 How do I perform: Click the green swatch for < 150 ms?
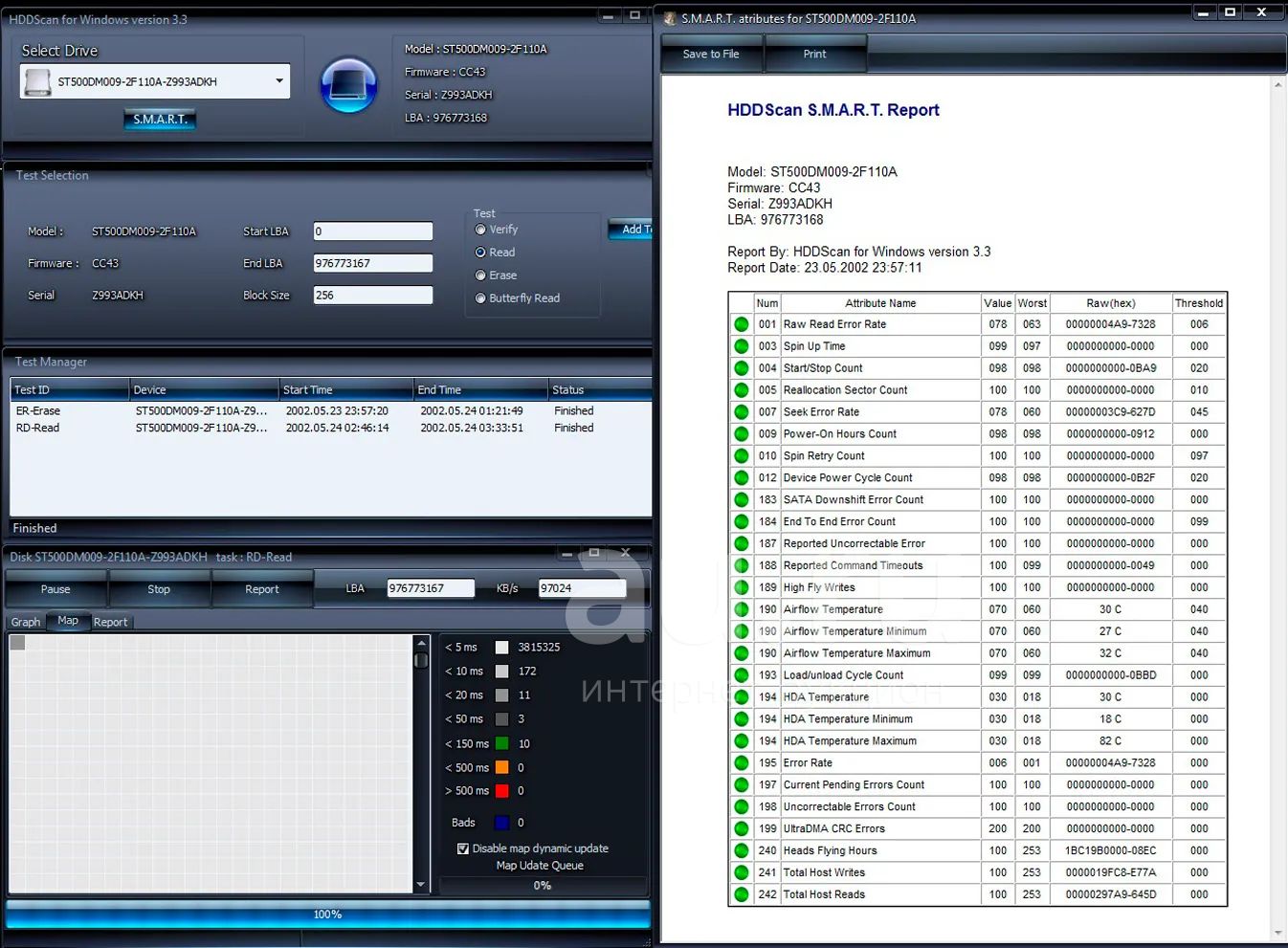(x=501, y=743)
